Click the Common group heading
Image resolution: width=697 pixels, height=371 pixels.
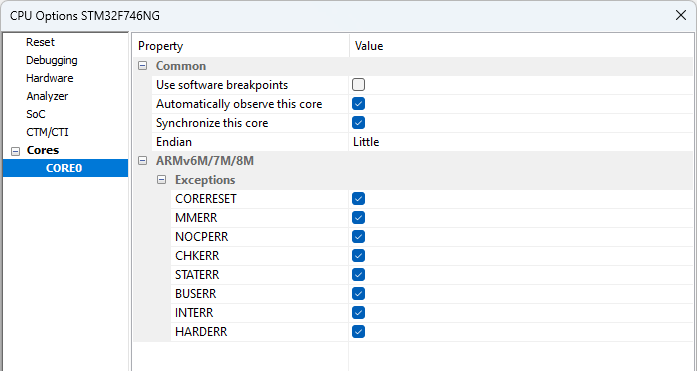181,66
